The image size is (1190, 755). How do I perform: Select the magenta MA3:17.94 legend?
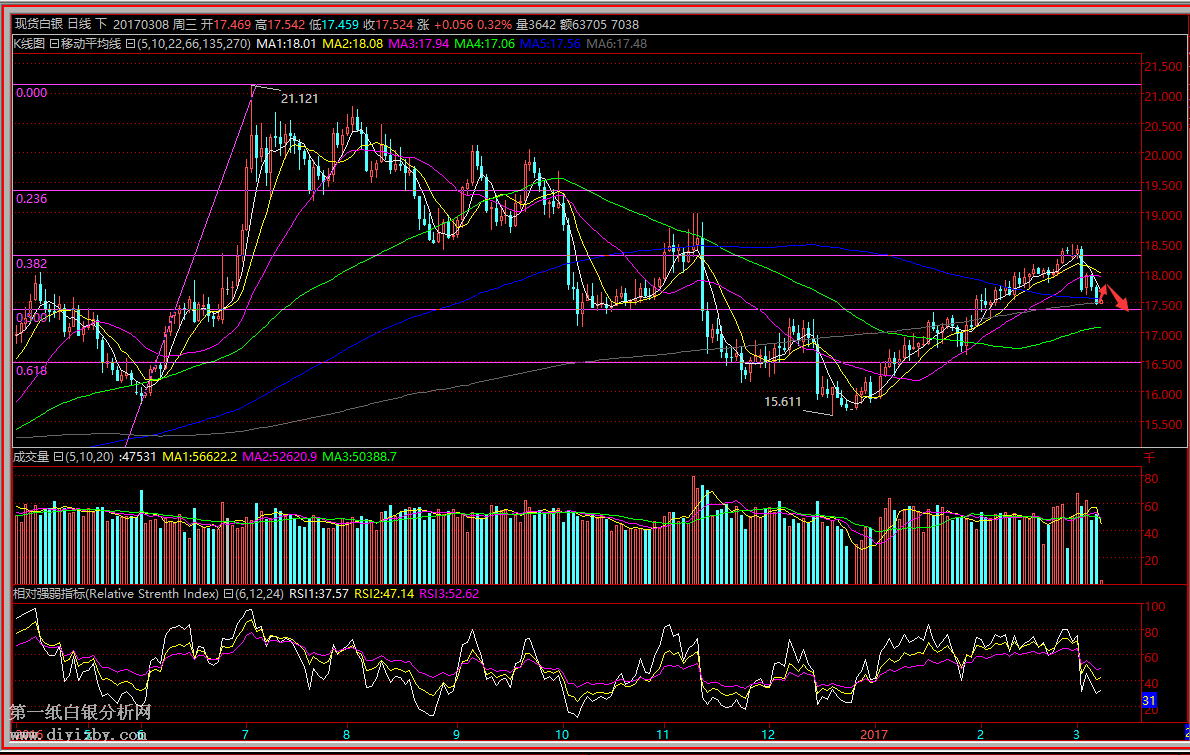coord(418,43)
